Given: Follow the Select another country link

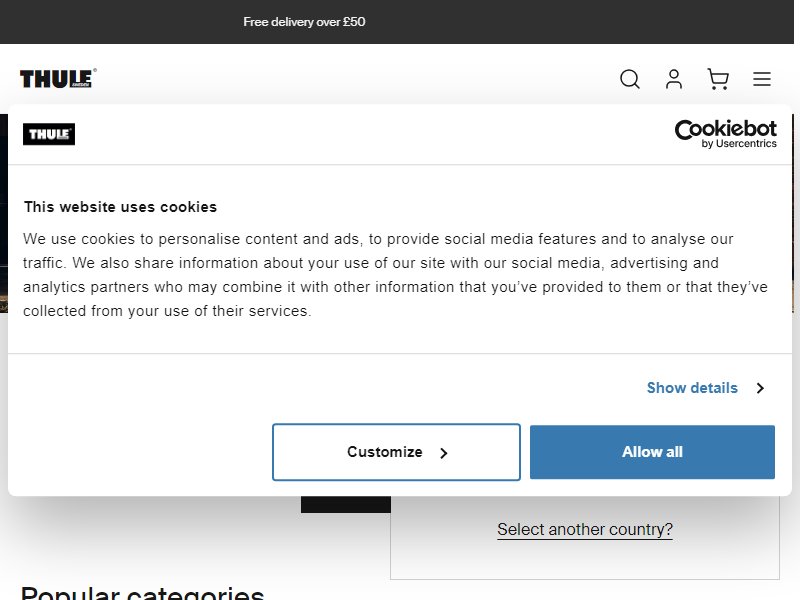Looking at the screenshot, I should 585,530.
